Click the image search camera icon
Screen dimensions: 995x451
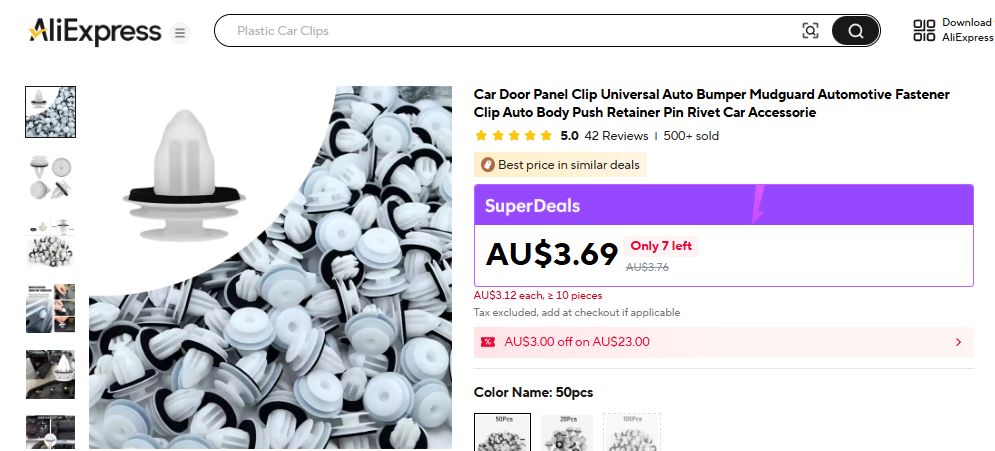(x=810, y=31)
